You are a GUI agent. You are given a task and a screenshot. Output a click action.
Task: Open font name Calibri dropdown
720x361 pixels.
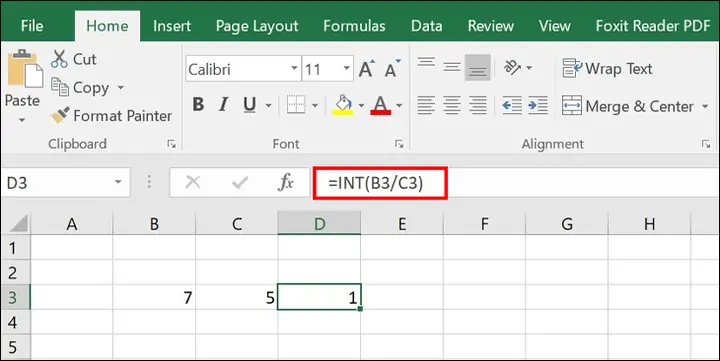294,68
